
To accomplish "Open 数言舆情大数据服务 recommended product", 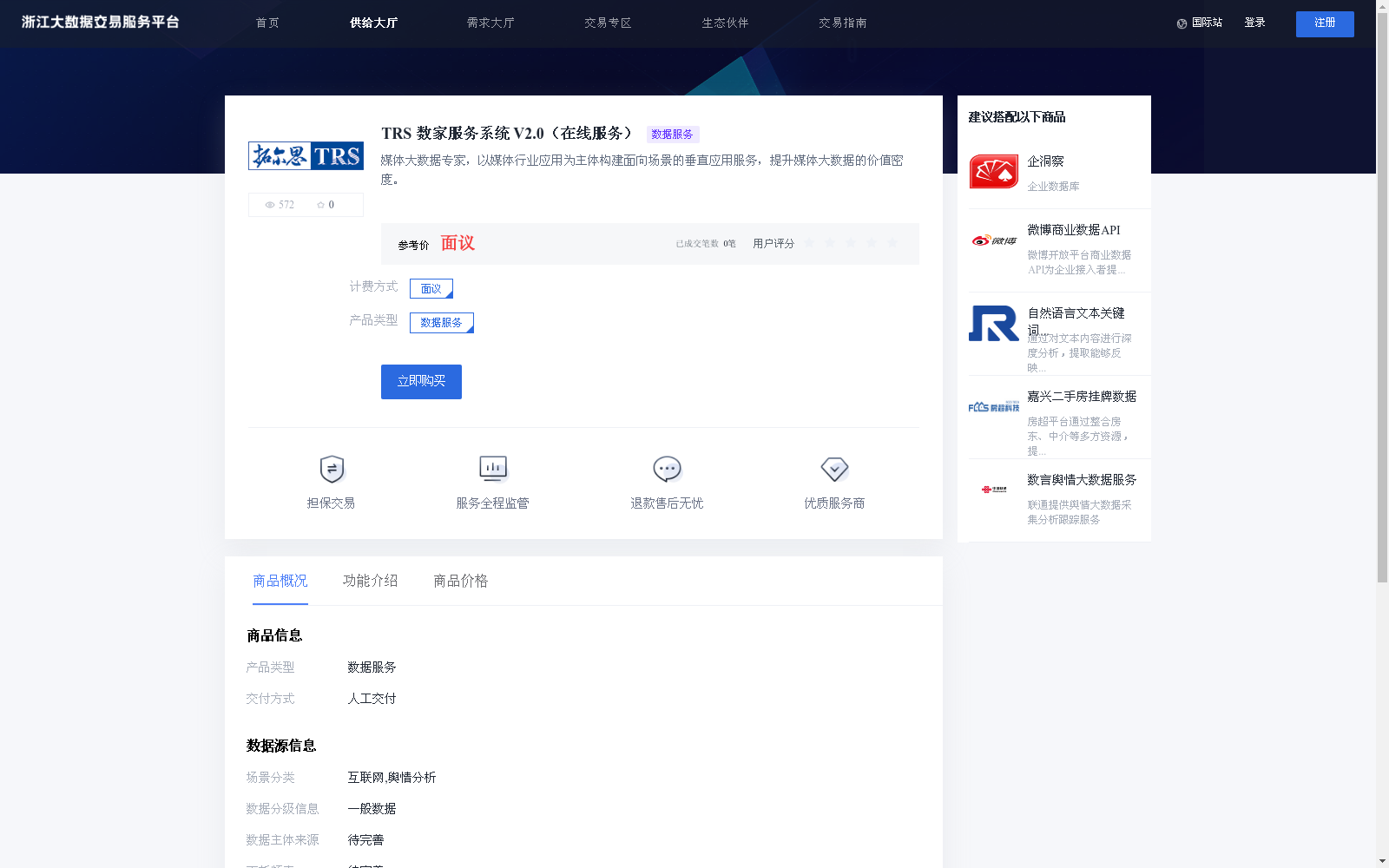I will [1082, 480].
